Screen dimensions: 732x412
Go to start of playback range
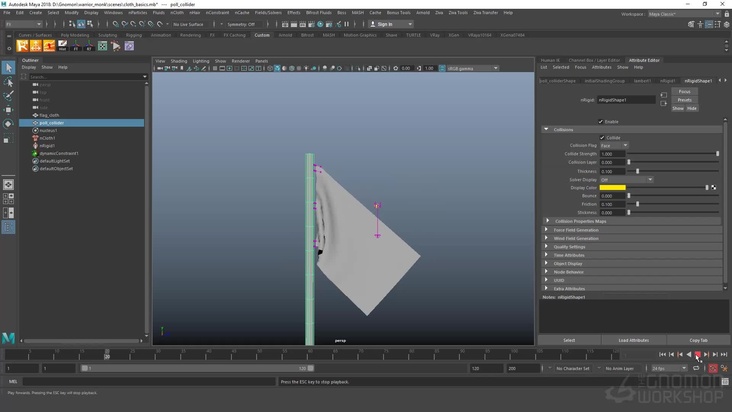662,354
